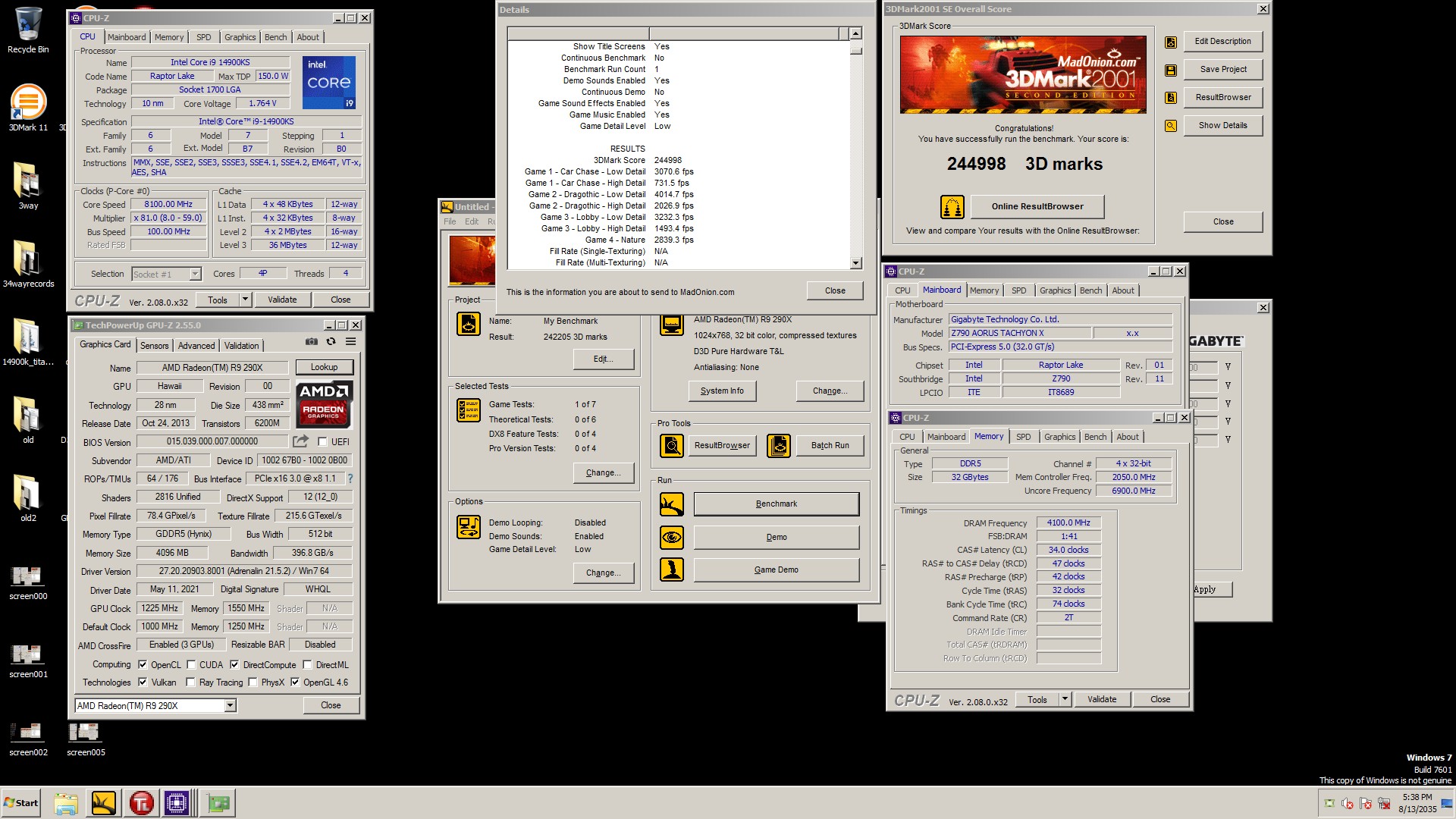Click the Online ResultBrowser yellow icon
The image size is (1456, 819).
pyautogui.click(x=952, y=206)
